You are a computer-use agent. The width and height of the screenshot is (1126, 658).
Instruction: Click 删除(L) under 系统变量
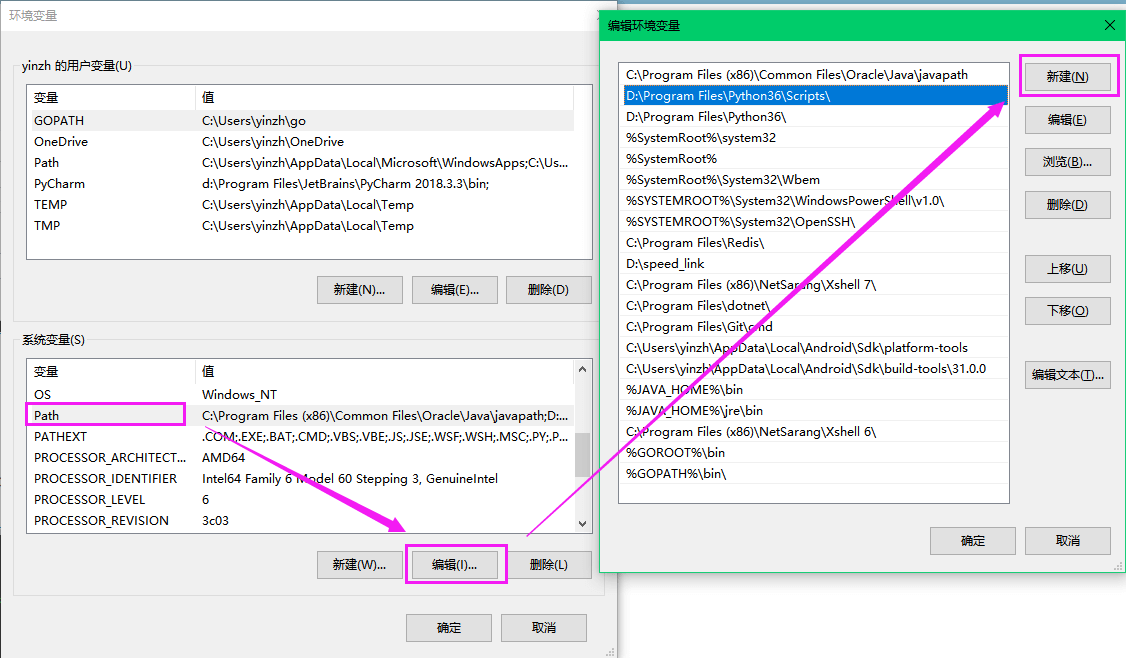551,564
